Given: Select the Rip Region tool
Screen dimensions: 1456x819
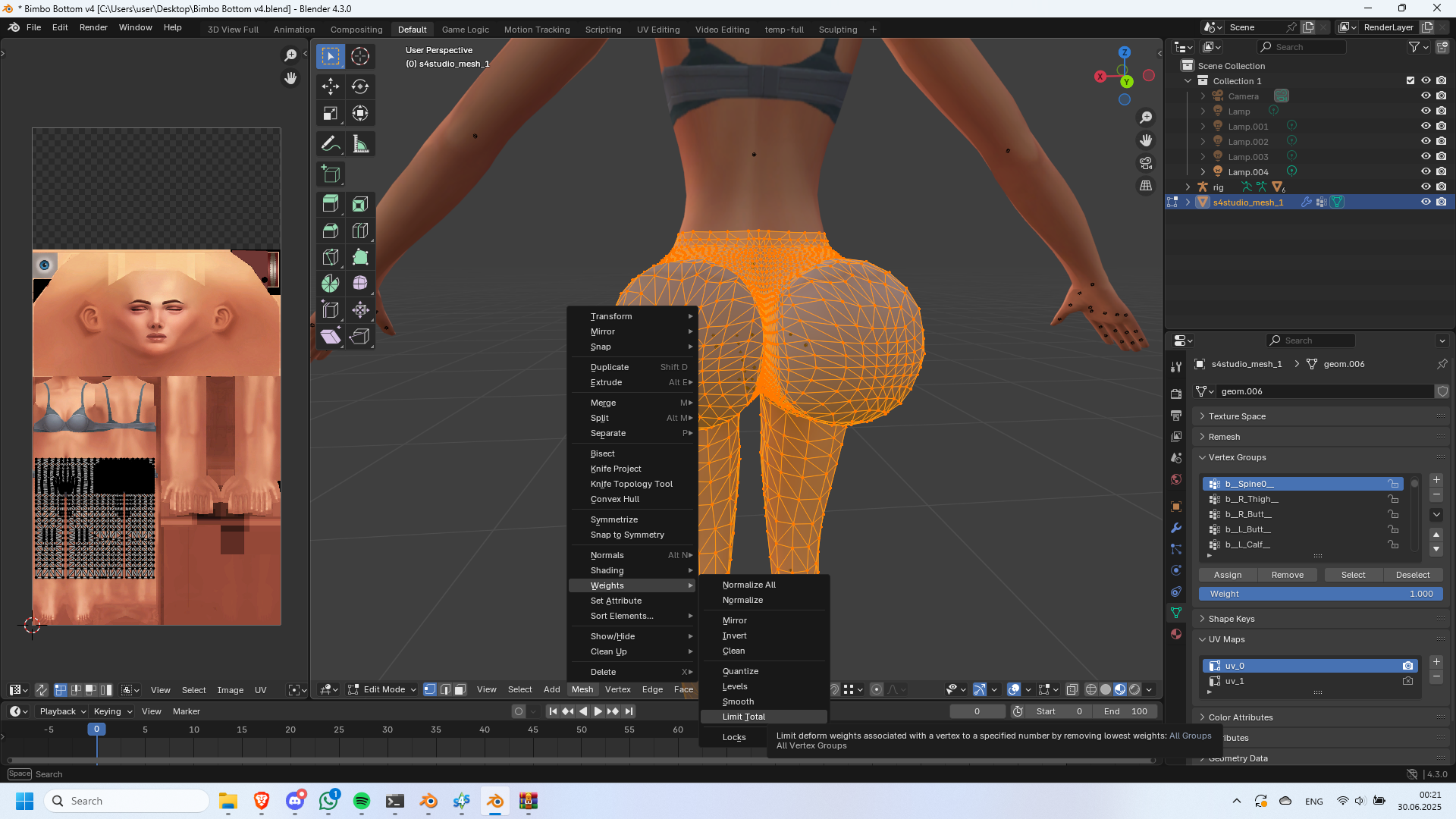Looking at the screenshot, I should [360, 336].
